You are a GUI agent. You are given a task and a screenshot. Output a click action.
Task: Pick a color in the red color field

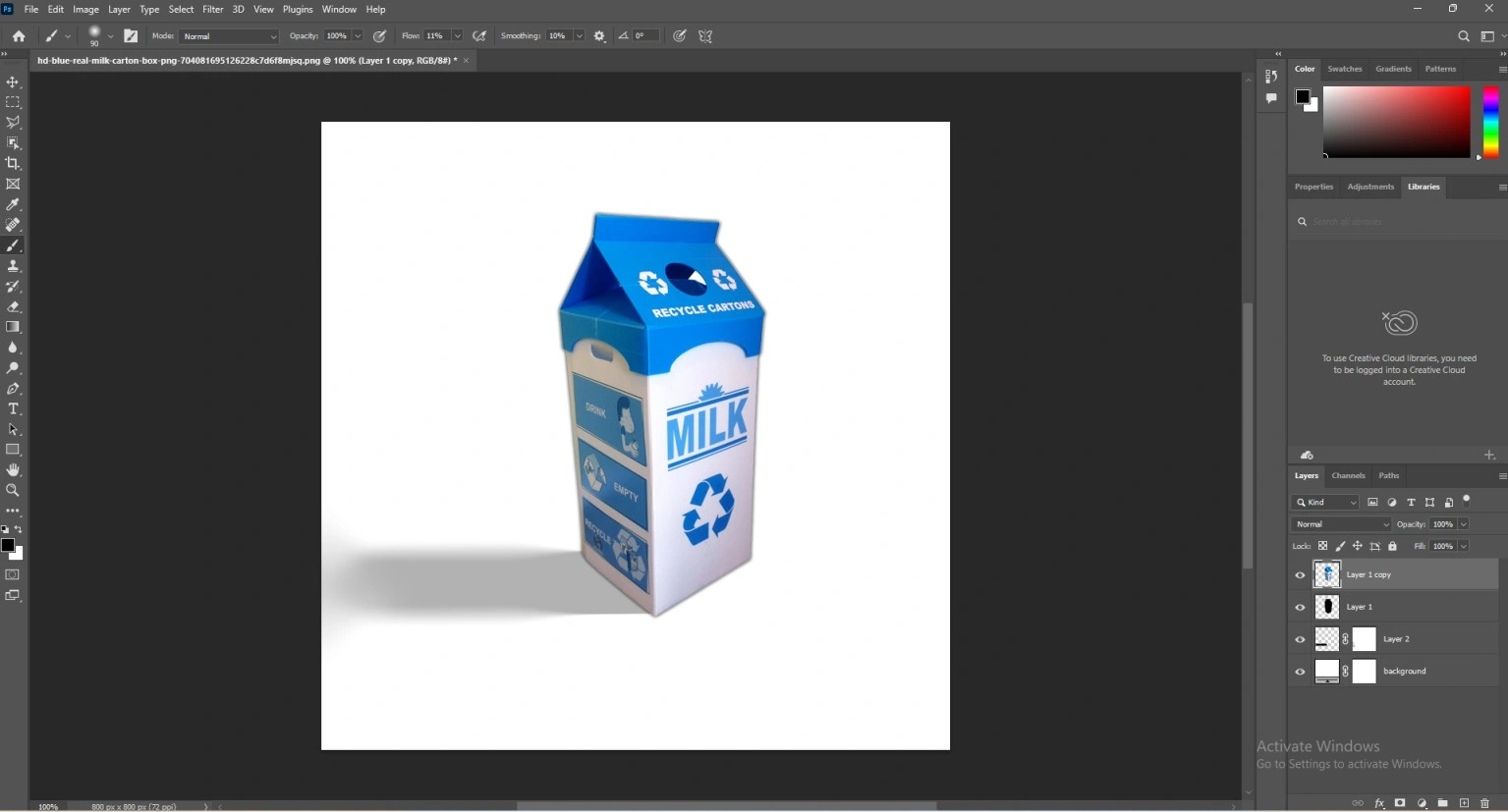pos(1396,122)
